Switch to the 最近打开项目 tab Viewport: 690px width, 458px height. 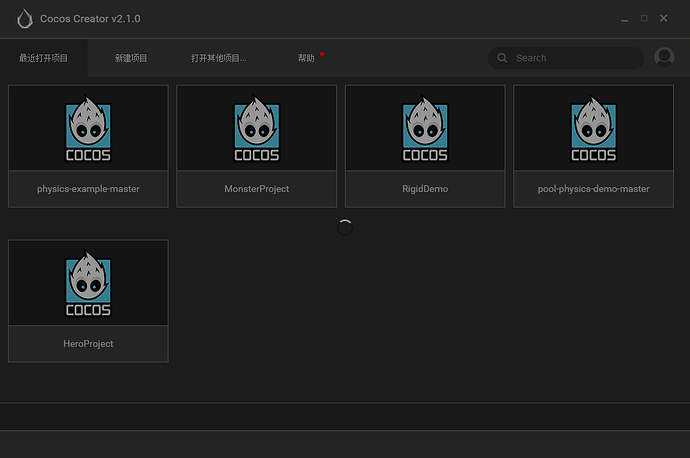(44, 58)
